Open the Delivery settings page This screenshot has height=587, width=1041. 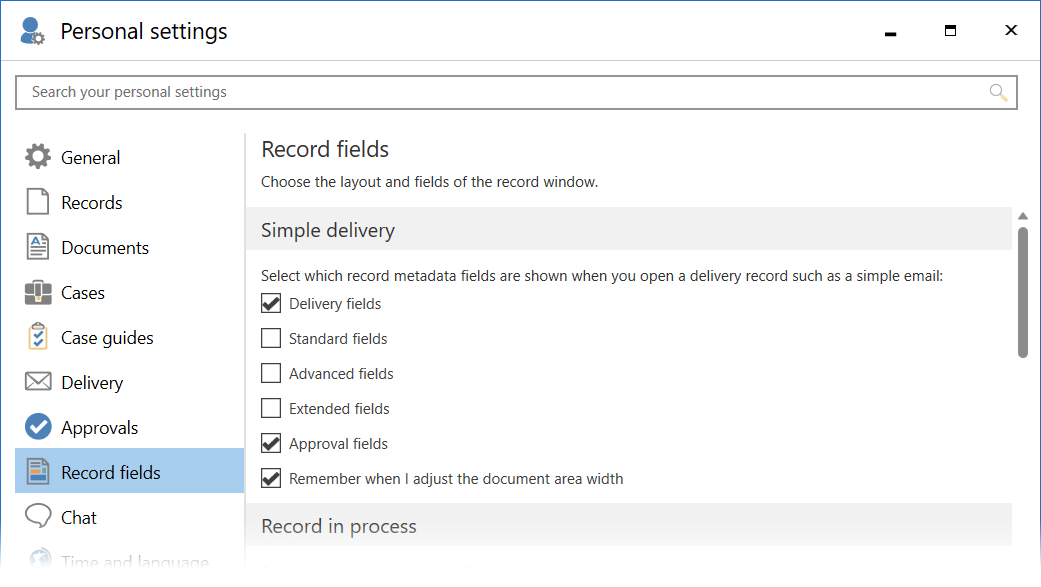click(129, 382)
